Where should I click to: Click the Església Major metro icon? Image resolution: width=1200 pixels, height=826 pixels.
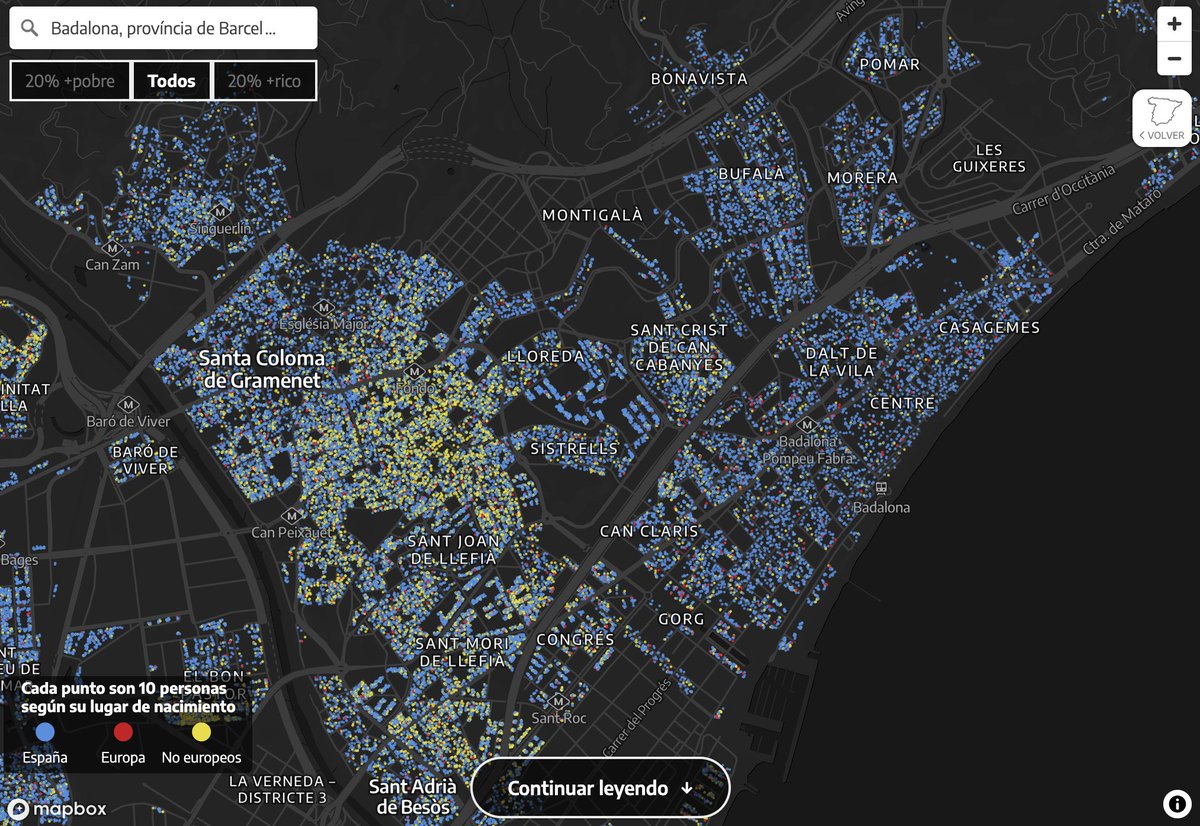[323, 306]
